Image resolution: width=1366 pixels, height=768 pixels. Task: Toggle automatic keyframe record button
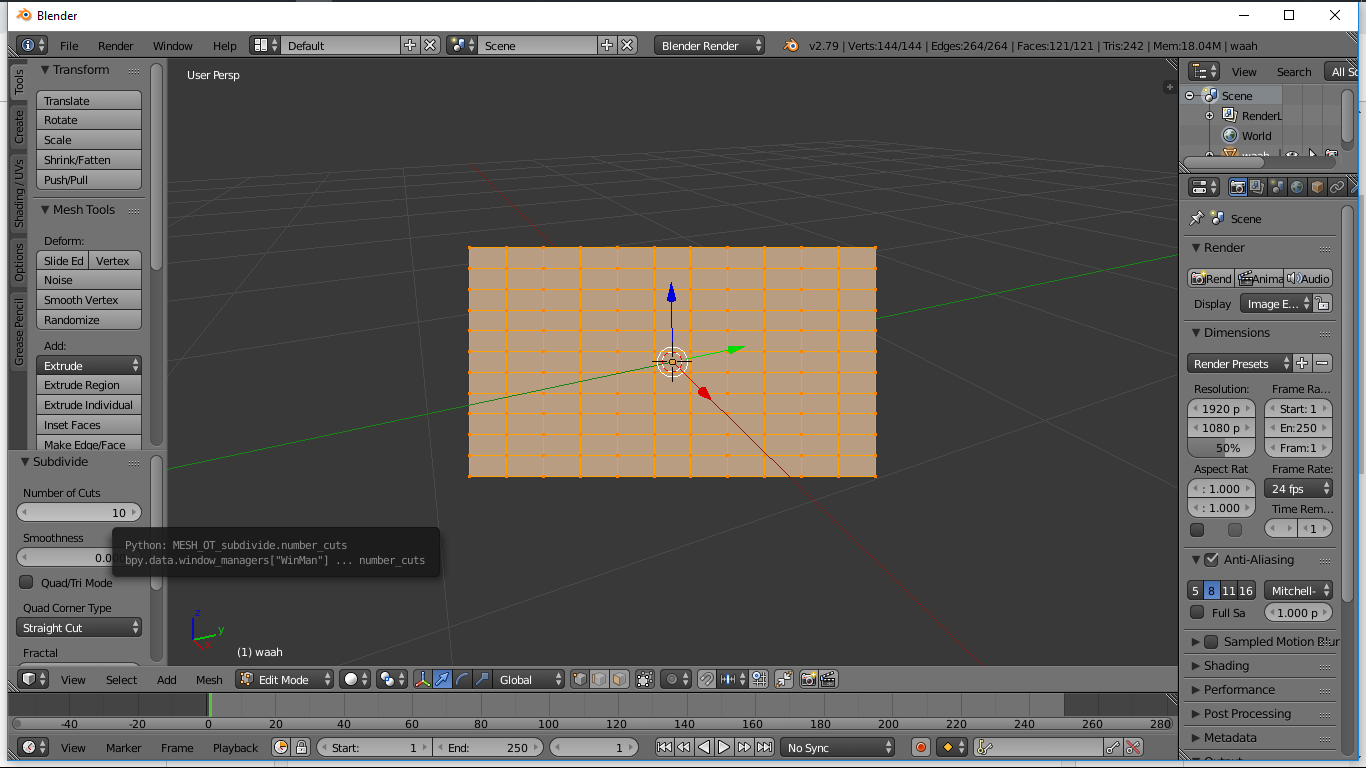[921, 747]
